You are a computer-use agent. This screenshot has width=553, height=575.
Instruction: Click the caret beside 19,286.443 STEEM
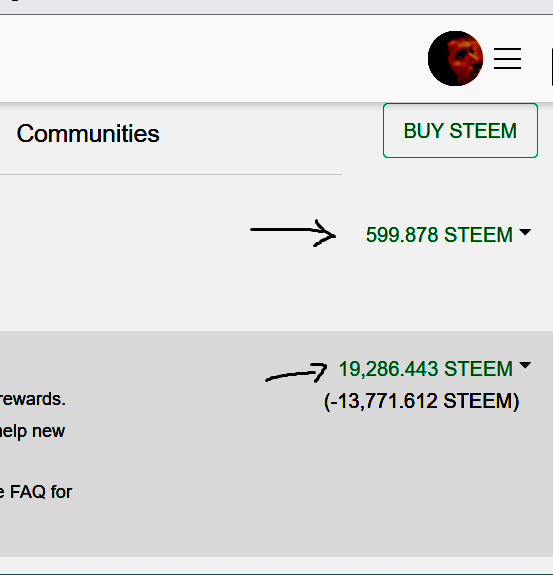[525, 365]
